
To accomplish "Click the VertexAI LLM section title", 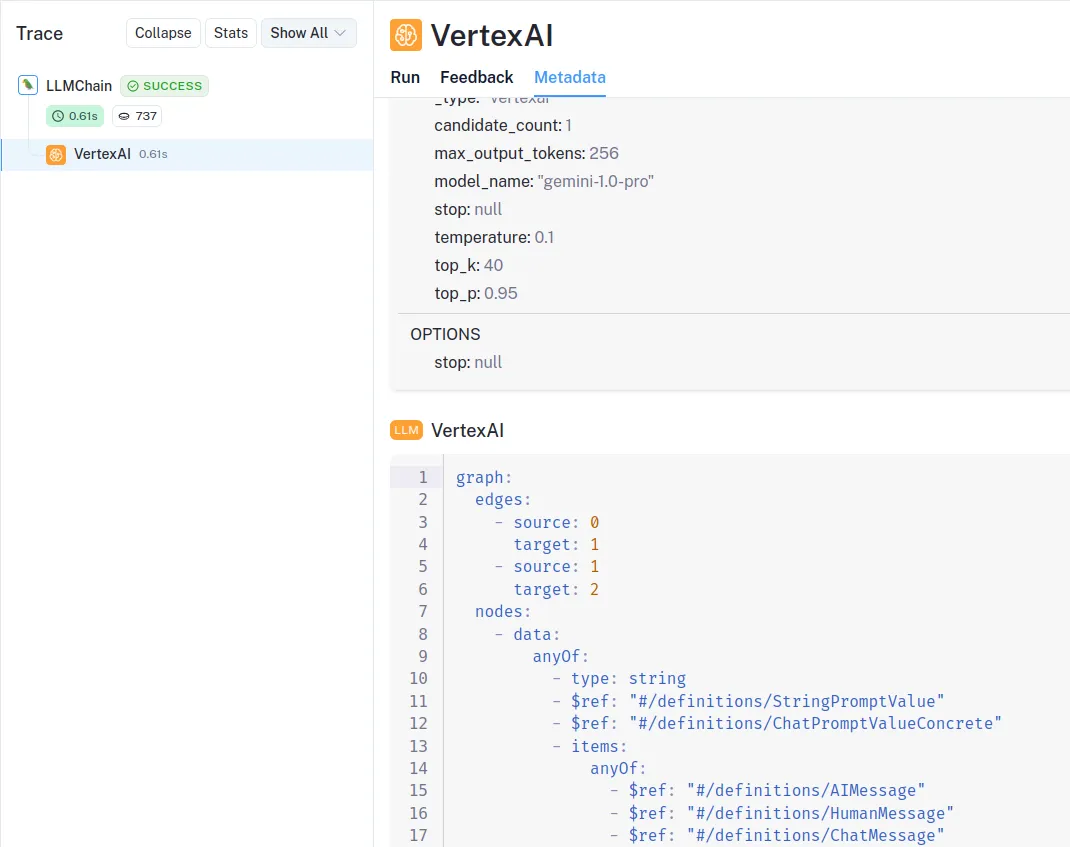I will pyautogui.click(x=467, y=431).
